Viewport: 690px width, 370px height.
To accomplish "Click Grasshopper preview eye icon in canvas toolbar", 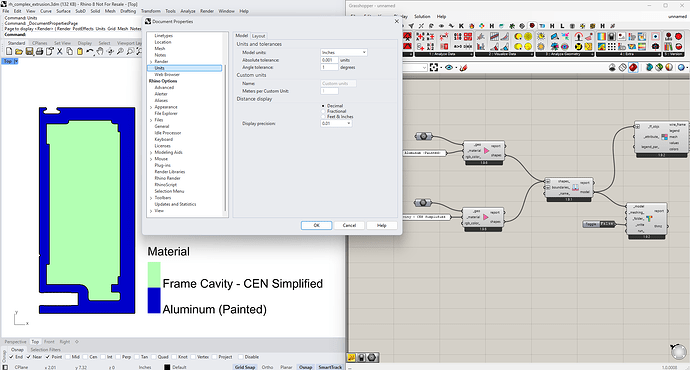I will [449, 67].
